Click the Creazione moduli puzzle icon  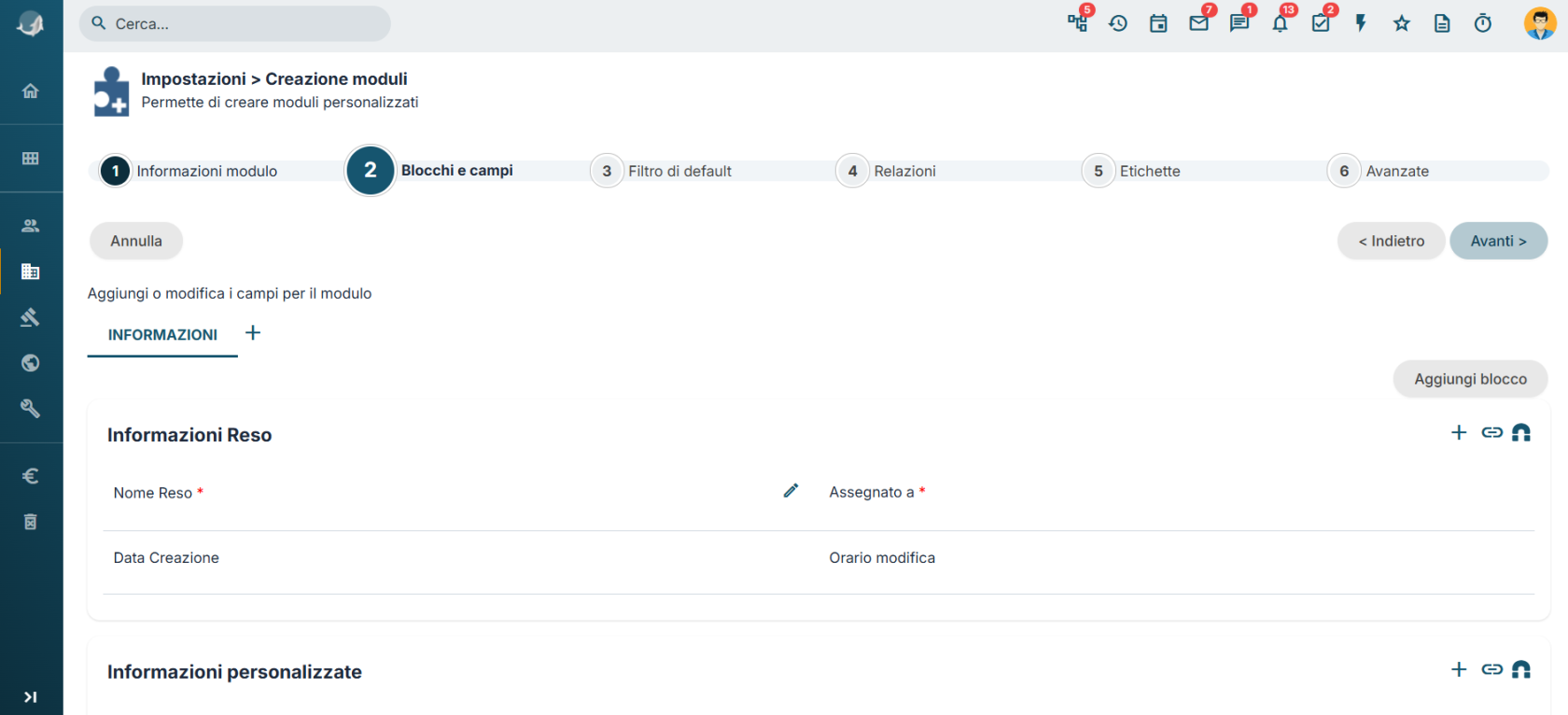pos(111,91)
